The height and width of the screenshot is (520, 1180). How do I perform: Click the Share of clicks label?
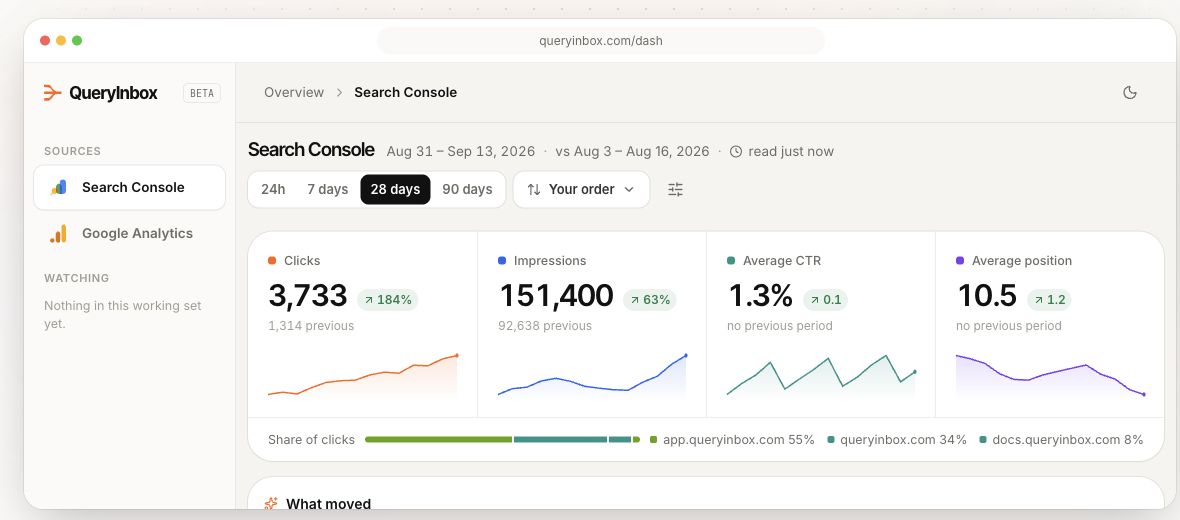coord(311,439)
